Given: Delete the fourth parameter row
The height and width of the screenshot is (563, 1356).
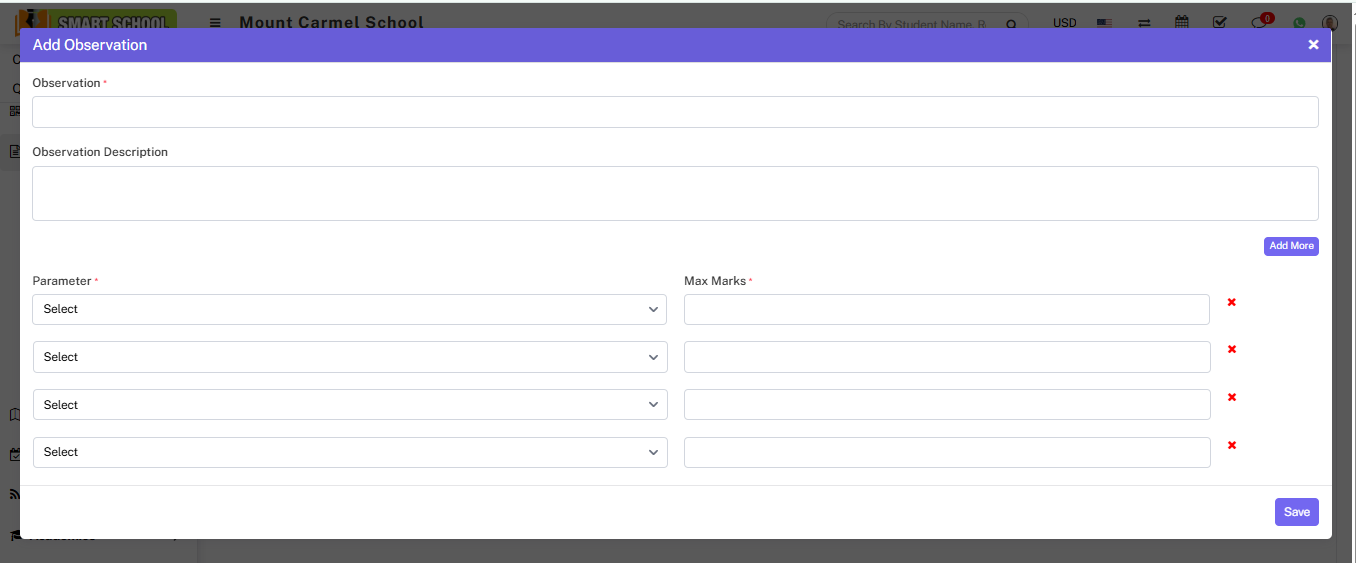Looking at the screenshot, I should tap(1231, 446).
